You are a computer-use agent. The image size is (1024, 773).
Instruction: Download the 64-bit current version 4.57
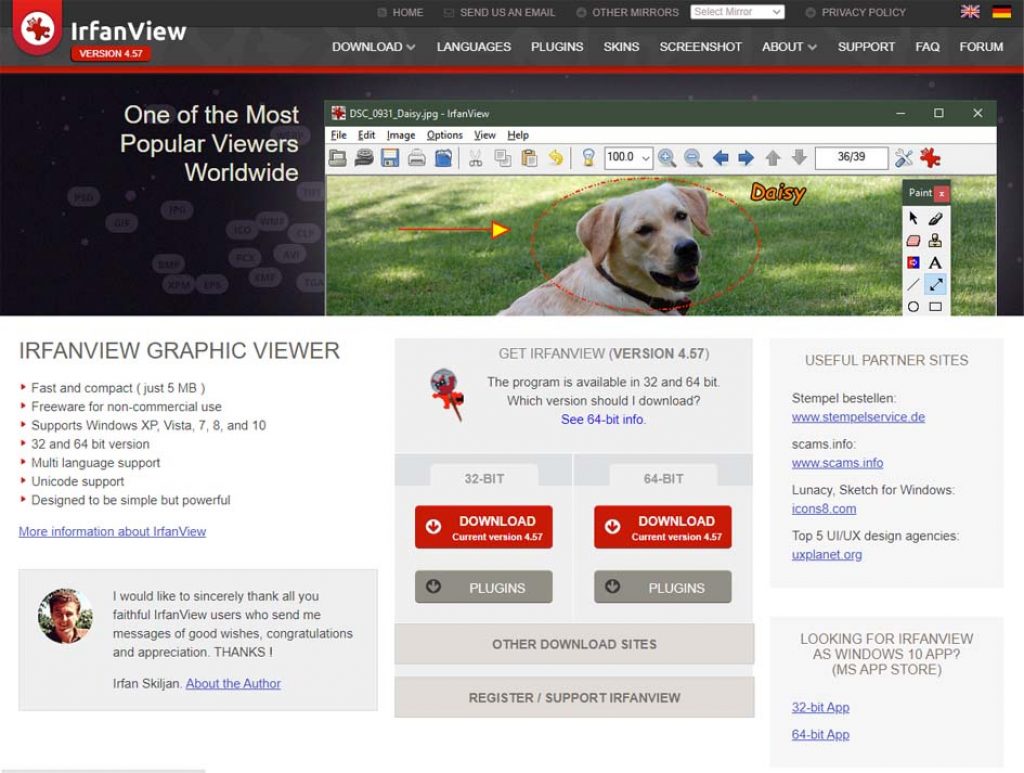point(663,527)
